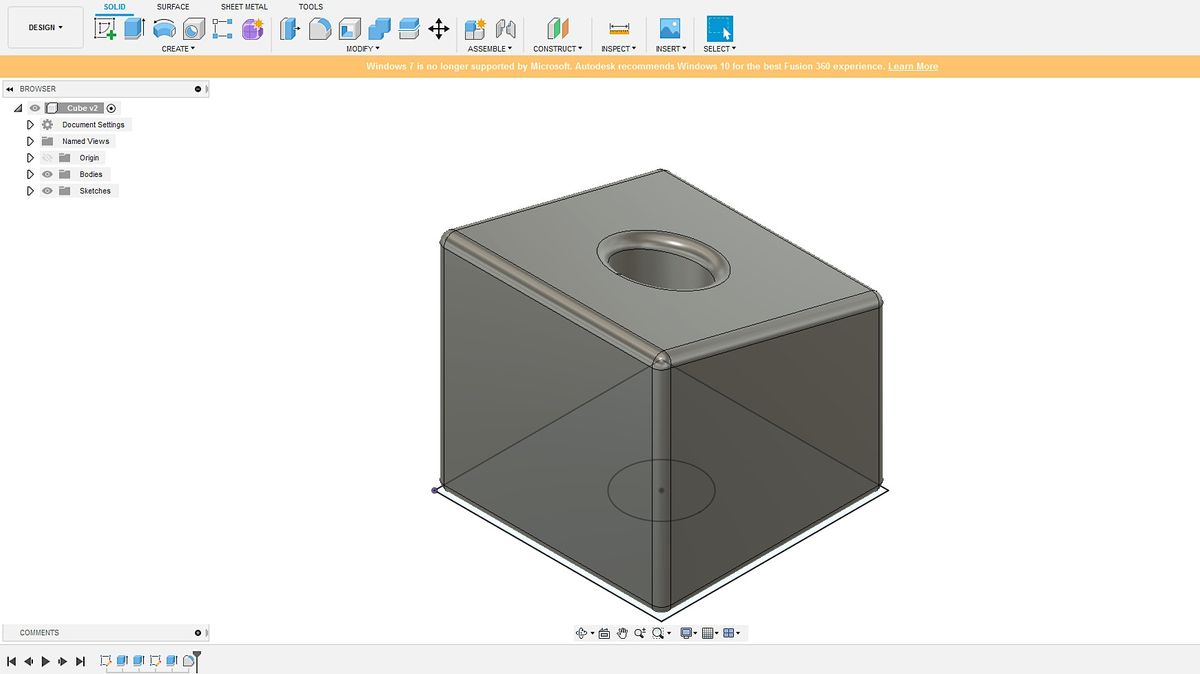Select the purple Create Form tool
Screen dimensions: 1200x674
(x=251, y=27)
